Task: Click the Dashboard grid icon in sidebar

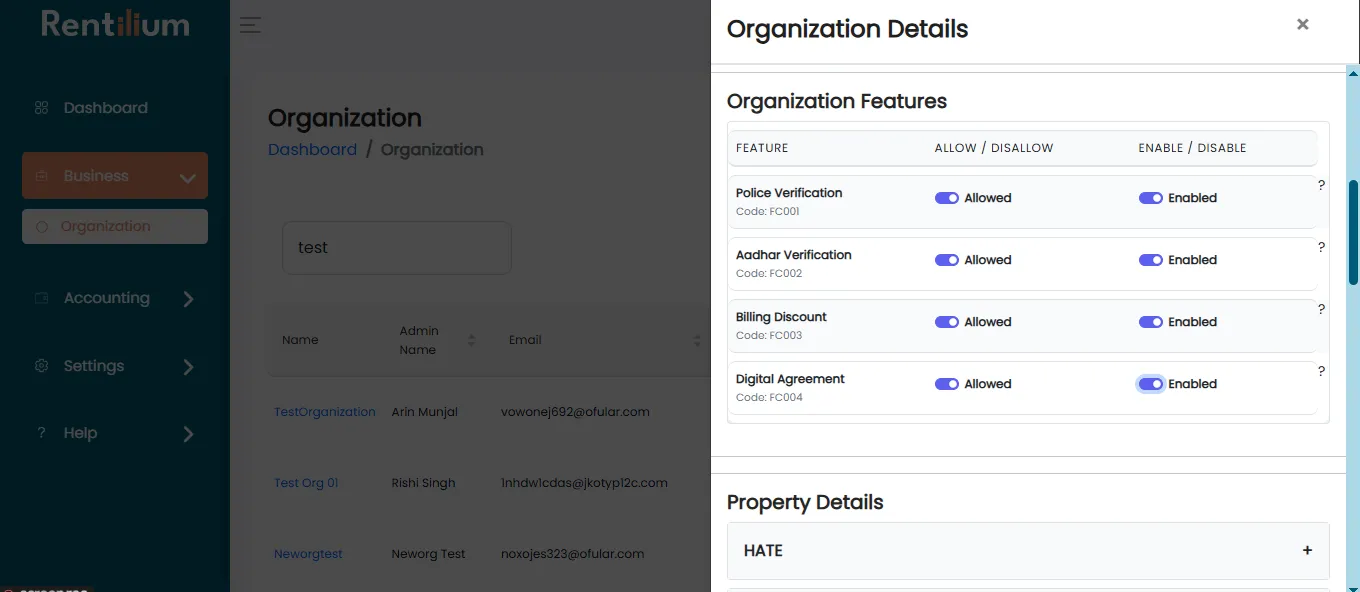Action: tap(41, 108)
